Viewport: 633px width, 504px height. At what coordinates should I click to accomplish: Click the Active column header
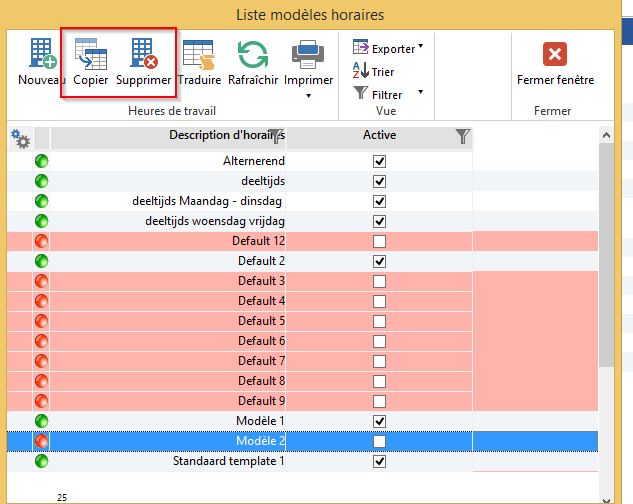(379, 136)
